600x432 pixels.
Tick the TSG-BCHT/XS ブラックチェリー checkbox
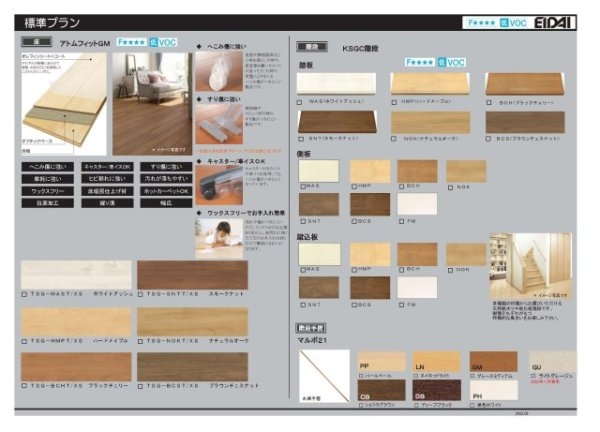coord(24,386)
